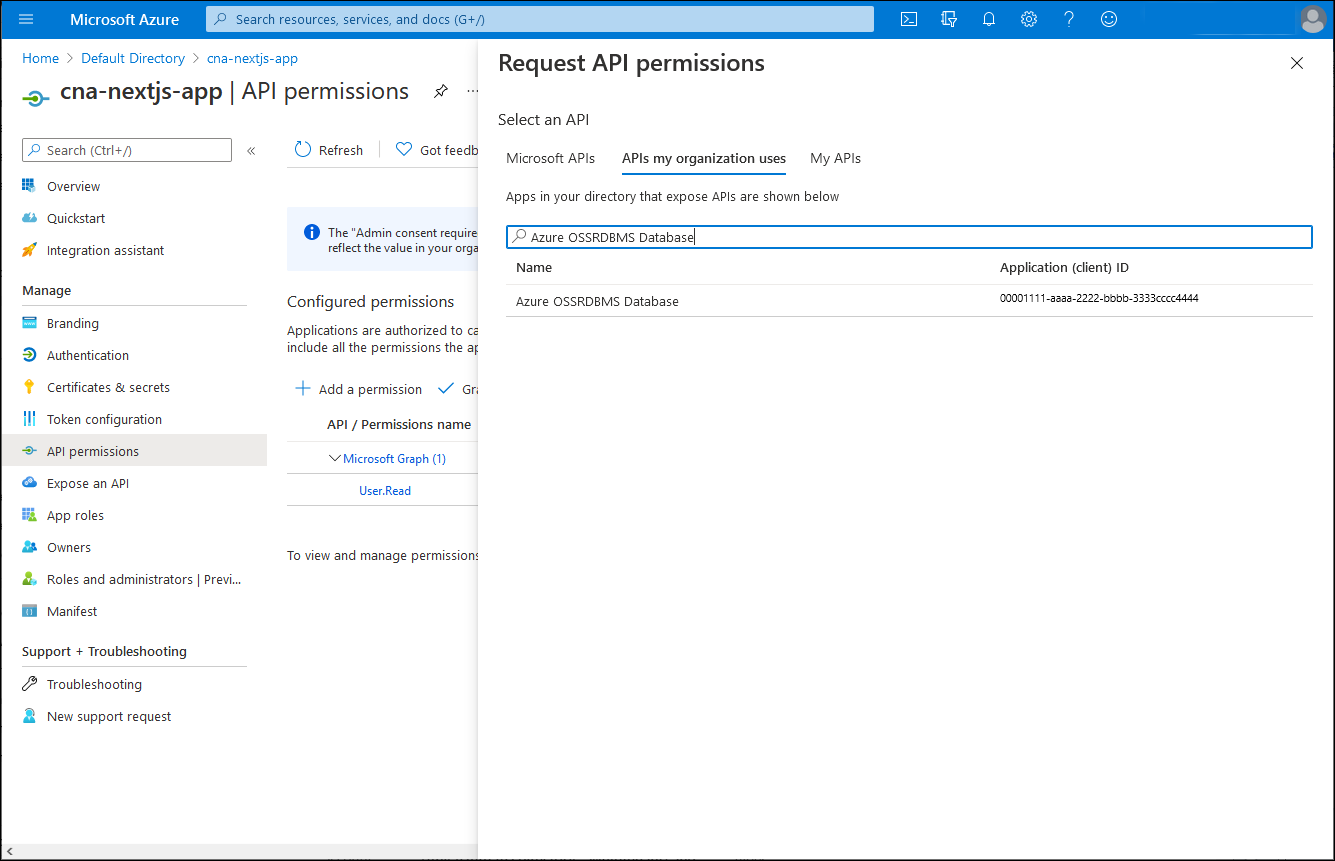Collapse the left menu with chevron

[251, 150]
